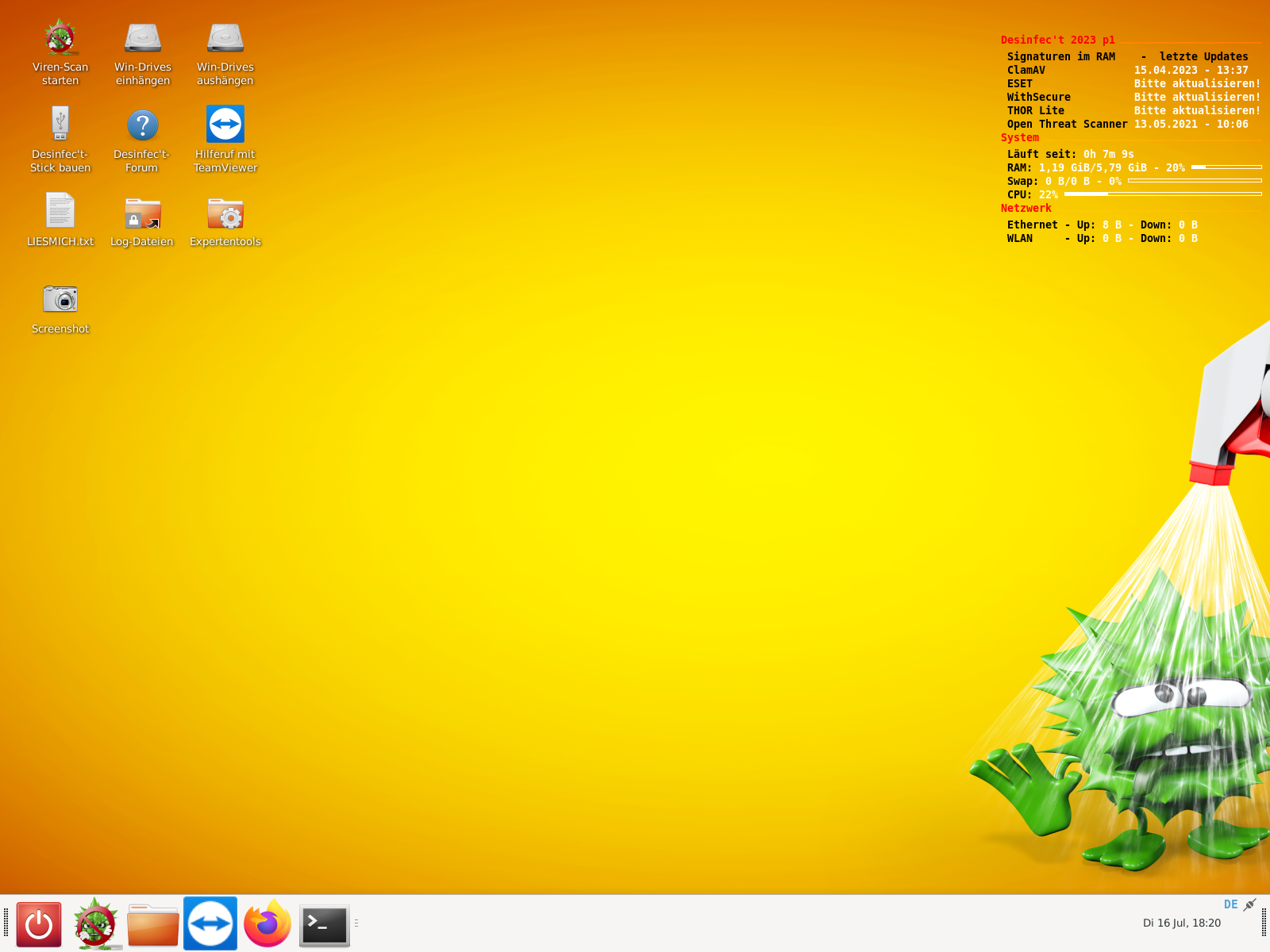
Task: Open the clock showing Di 16 Jul
Action: point(1181,923)
